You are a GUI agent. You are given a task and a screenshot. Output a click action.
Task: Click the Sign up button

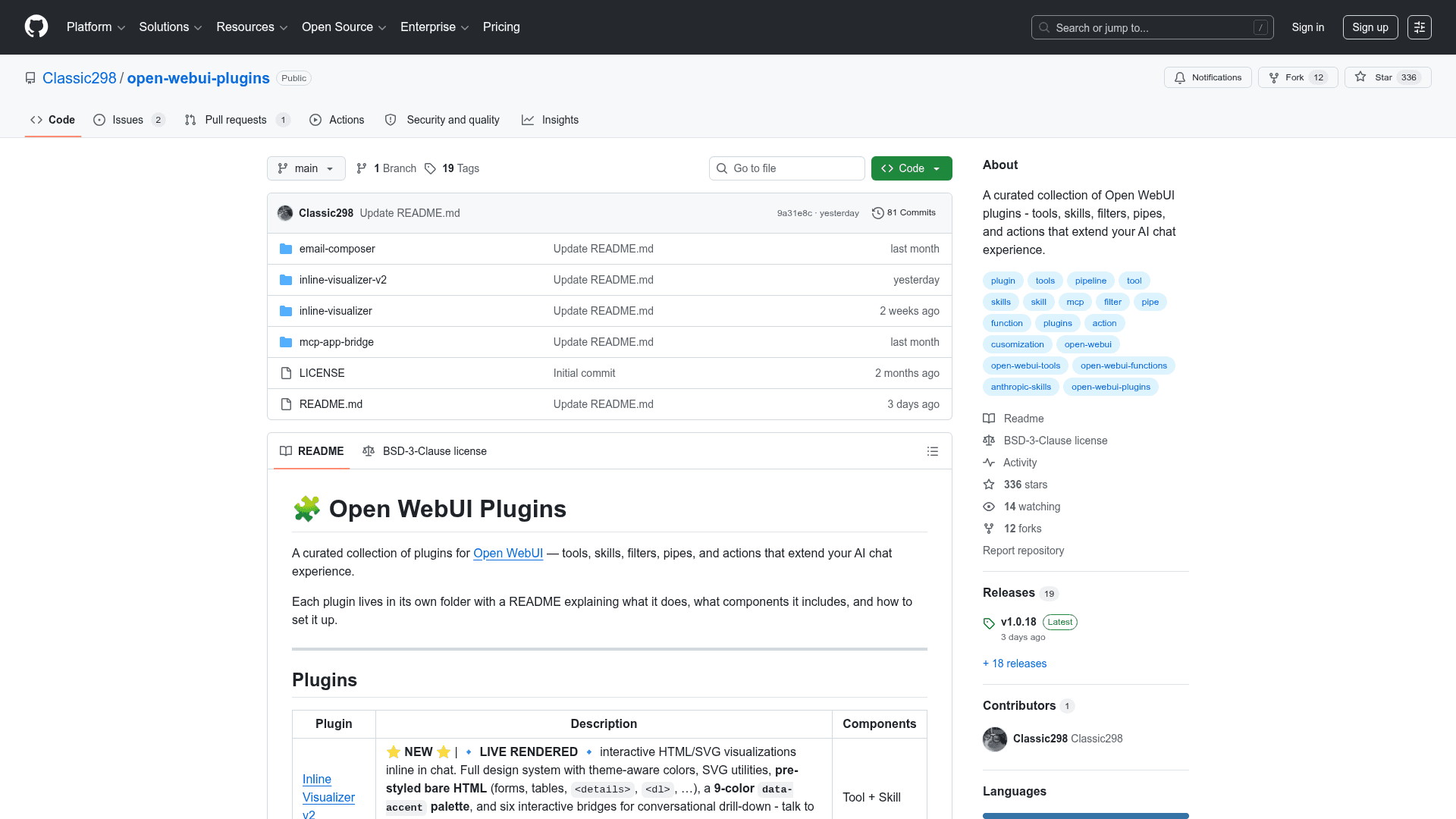(1370, 27)
